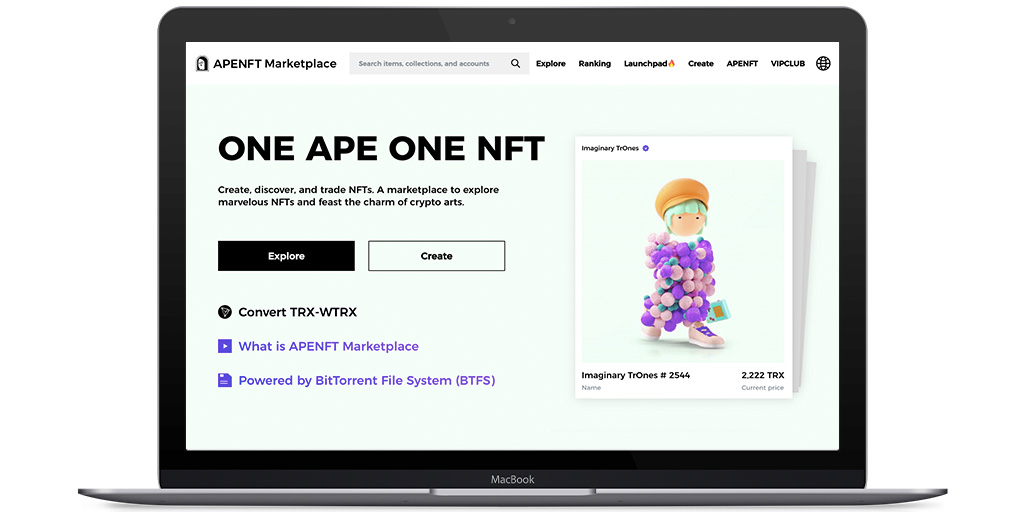Image resolution: width=1024 pixels, height=512 pixels.
Task: Open the Imaginary TrOnes NFT artwork
Action: pos(683,261)
